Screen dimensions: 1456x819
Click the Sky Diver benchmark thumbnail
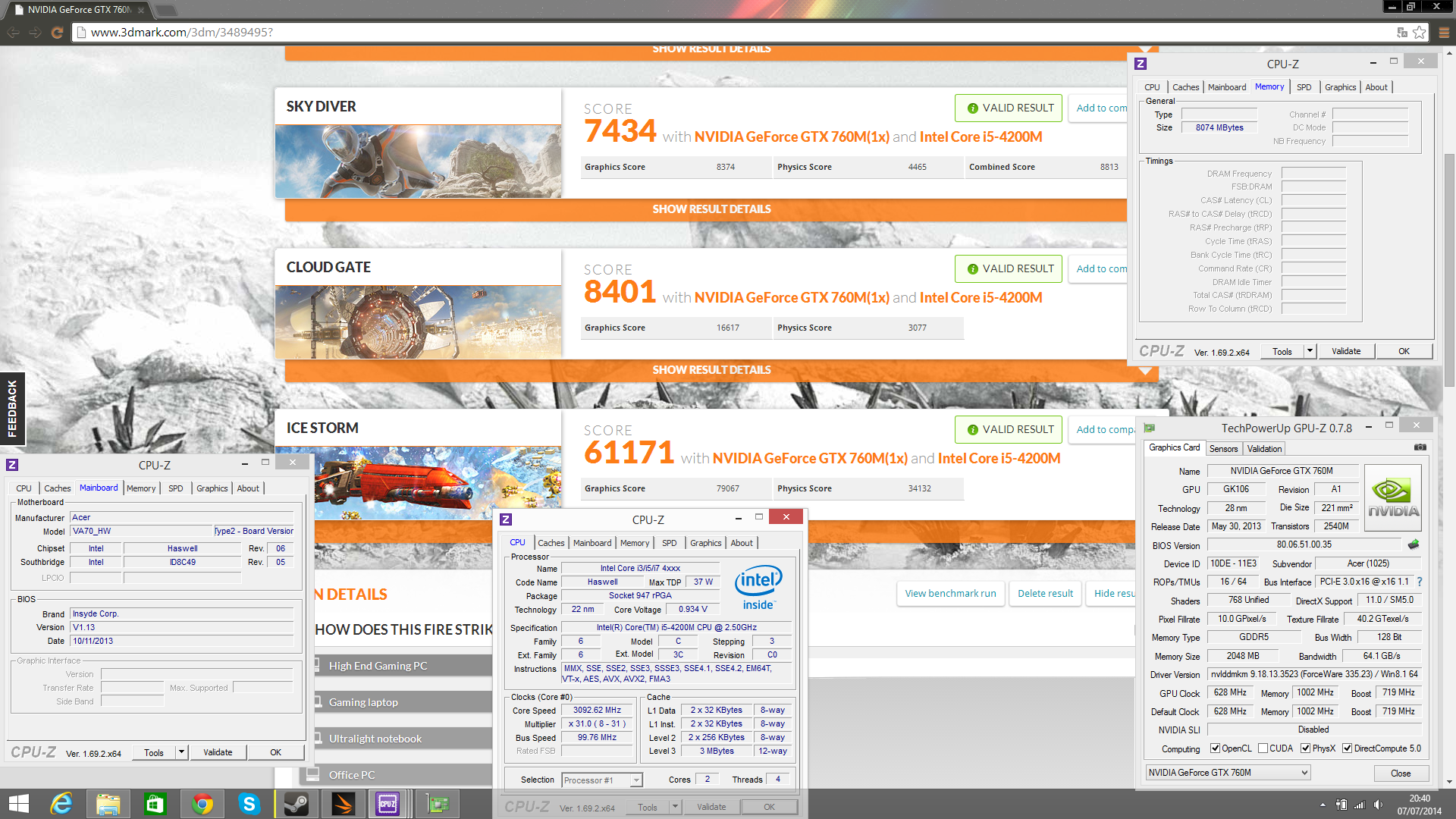[x=418, y=162]
